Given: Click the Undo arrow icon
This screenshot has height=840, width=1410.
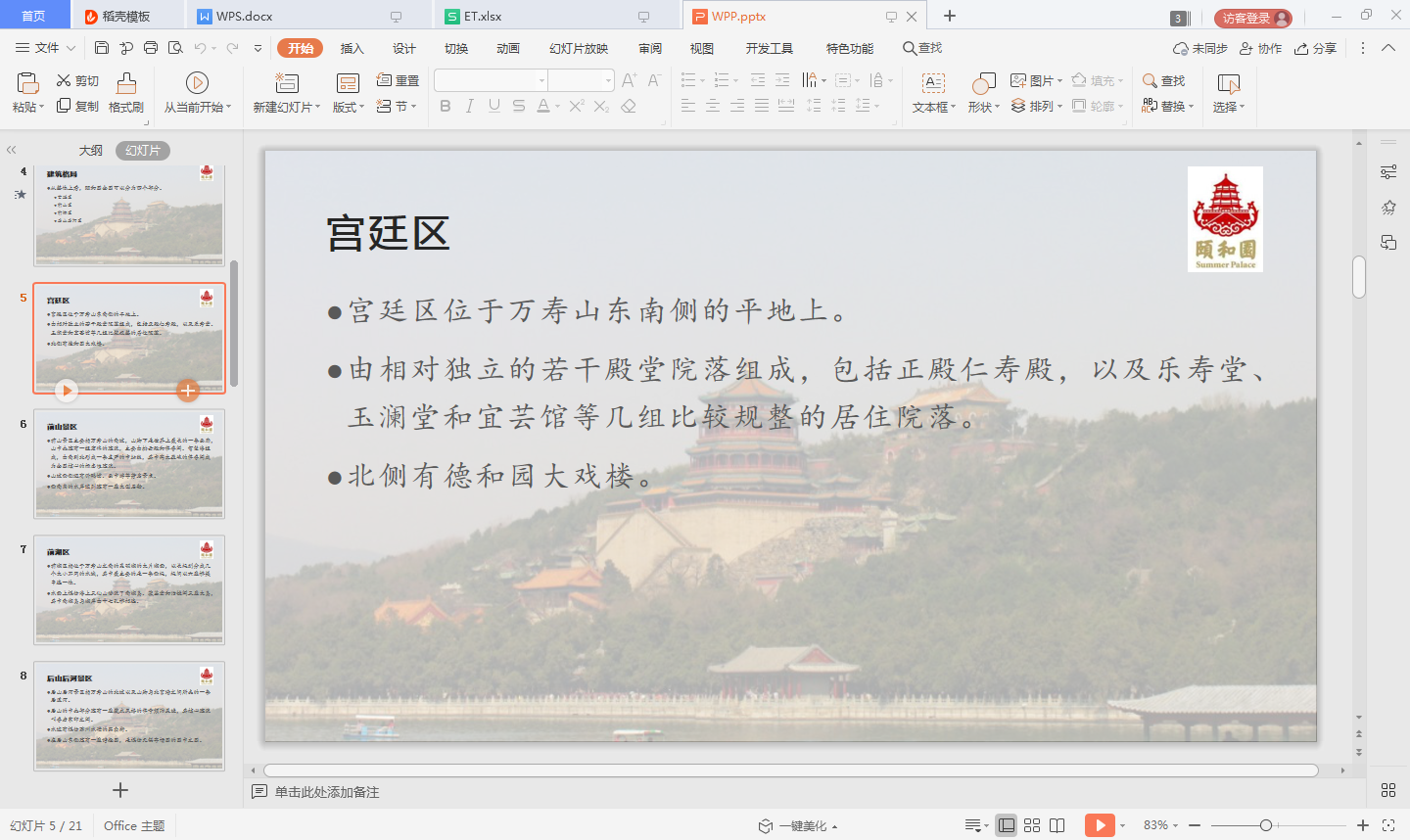Looking at the screenshot, I should [x=200, y=48].
